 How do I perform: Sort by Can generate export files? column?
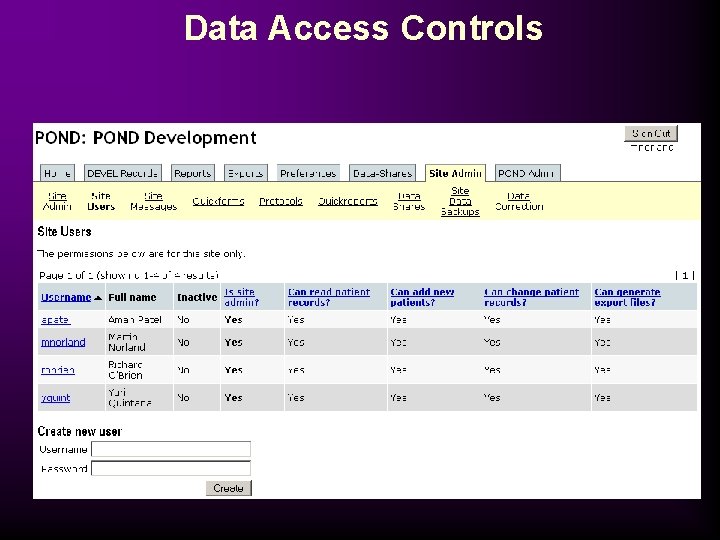627,297
